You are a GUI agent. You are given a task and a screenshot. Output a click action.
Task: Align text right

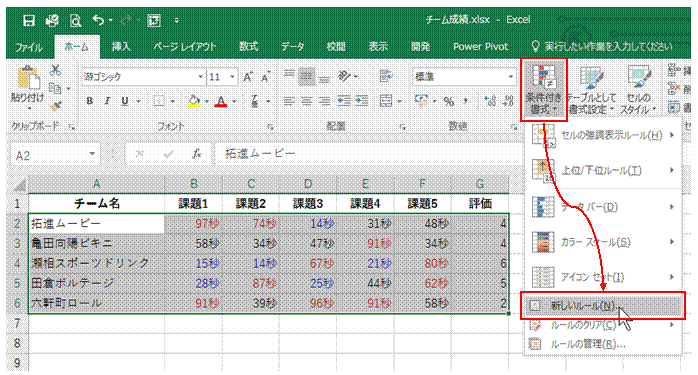tap(325, 102)
